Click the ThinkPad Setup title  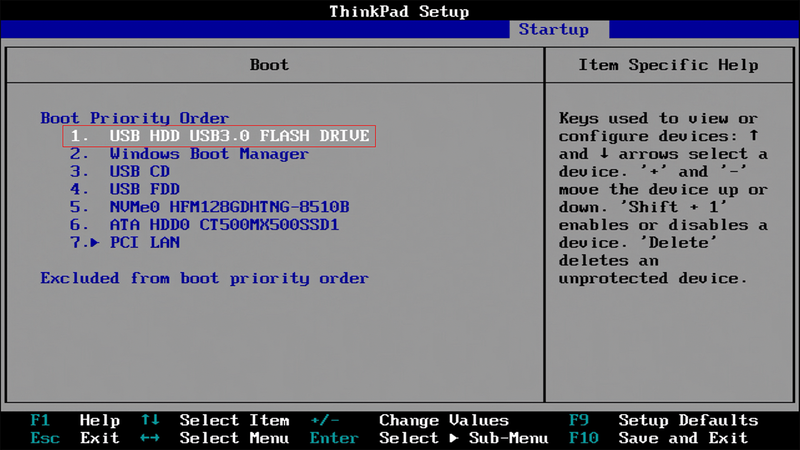click(x=399, y=11)
